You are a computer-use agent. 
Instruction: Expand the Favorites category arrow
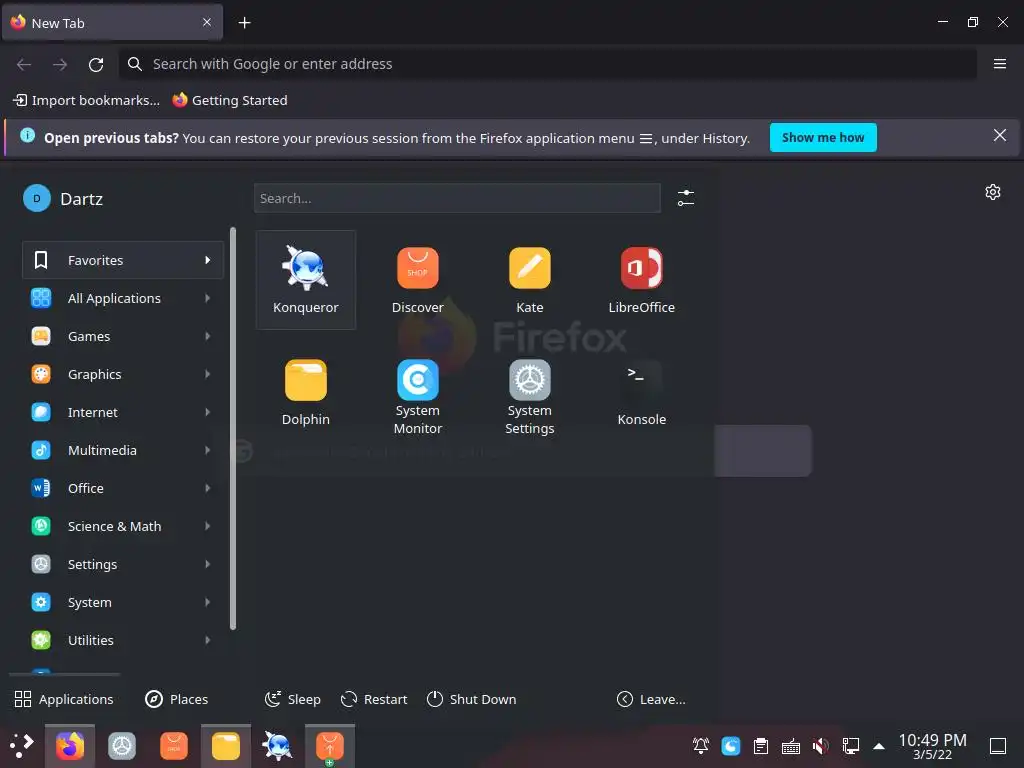click(208, 260)
